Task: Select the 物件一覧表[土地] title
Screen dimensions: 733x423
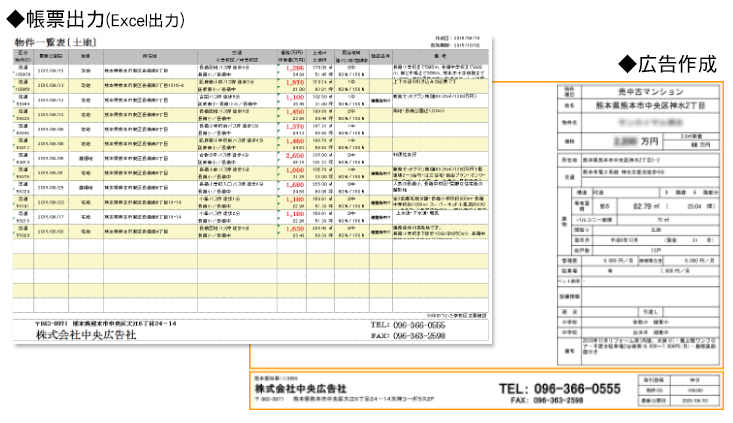Action: (x=55, y=43)
